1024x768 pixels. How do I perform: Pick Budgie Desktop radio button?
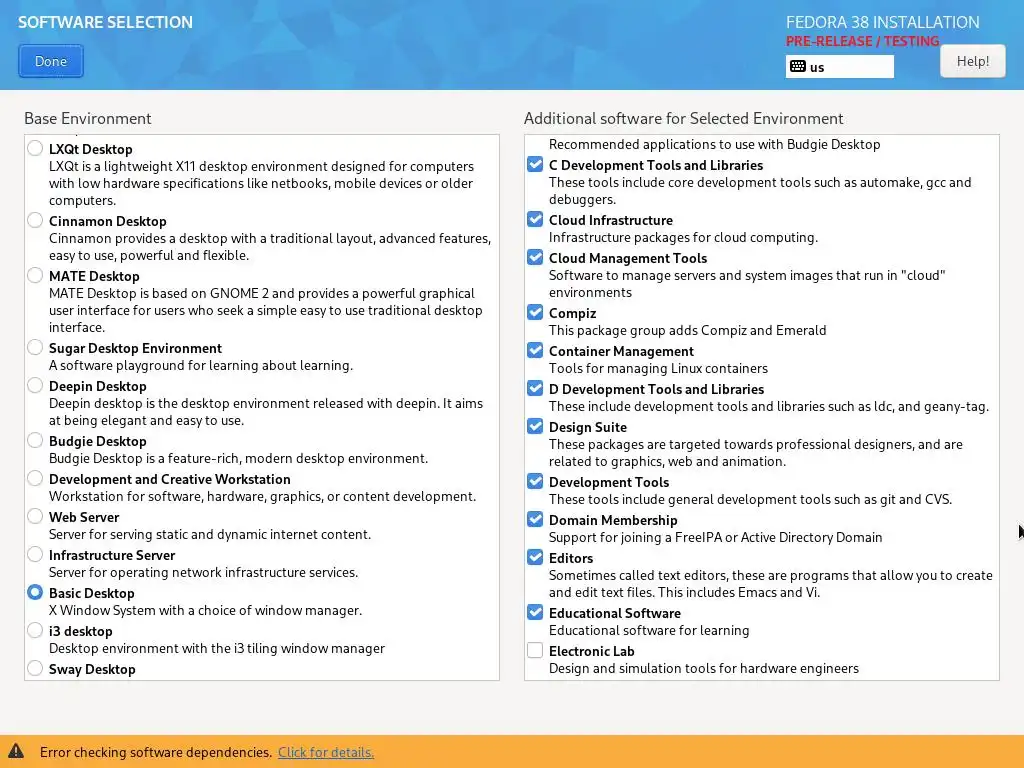point(35,440)
